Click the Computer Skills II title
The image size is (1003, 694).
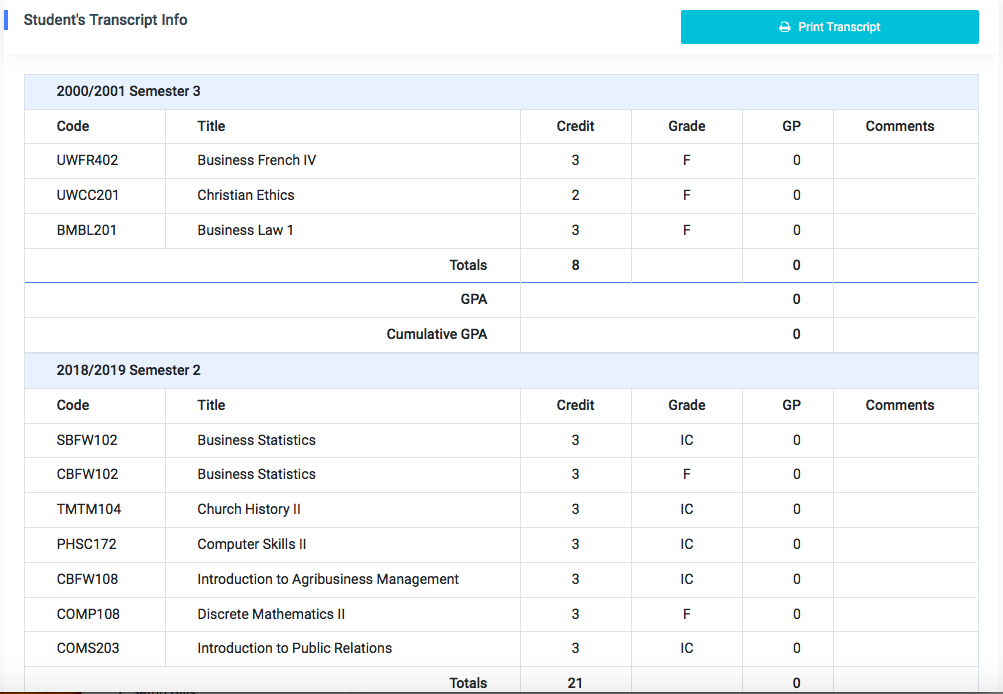pos(251,545)
